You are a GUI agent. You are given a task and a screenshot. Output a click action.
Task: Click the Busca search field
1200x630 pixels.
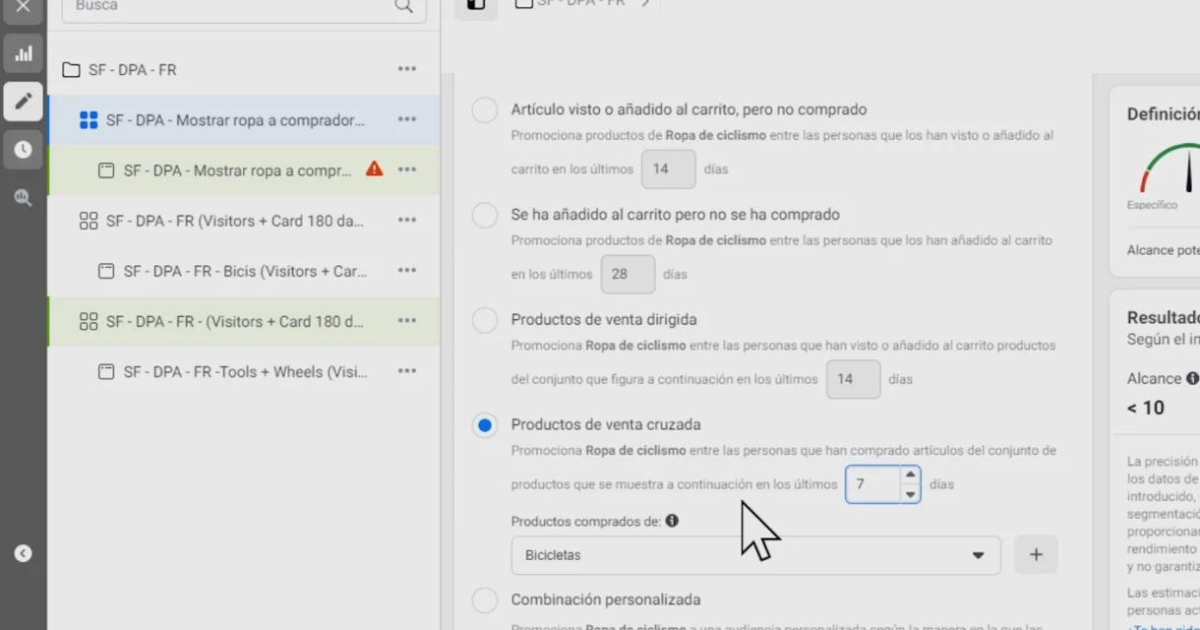click(x=244, y=7)
